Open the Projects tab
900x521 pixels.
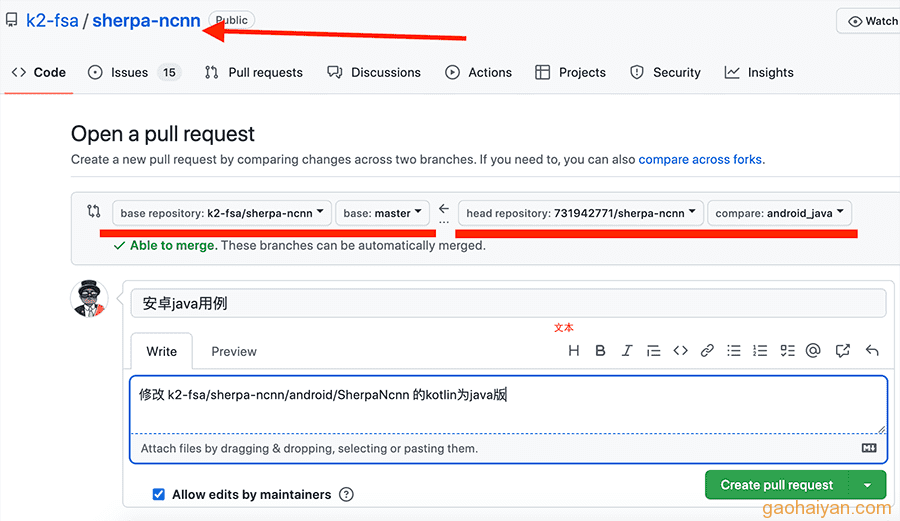[570, 72]
